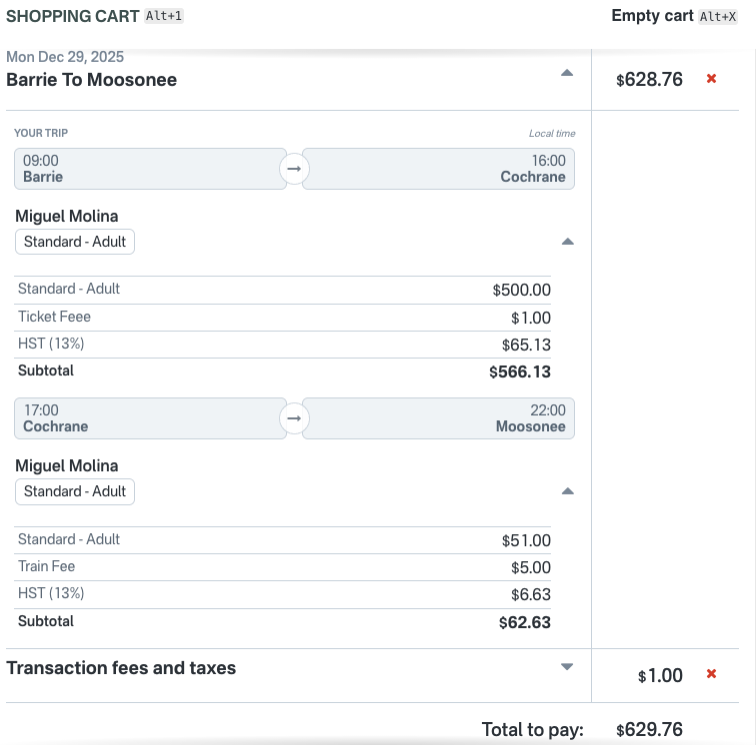
Task: Click the 09:00 Barrie departure box
Action: click(x=150, y=169)
